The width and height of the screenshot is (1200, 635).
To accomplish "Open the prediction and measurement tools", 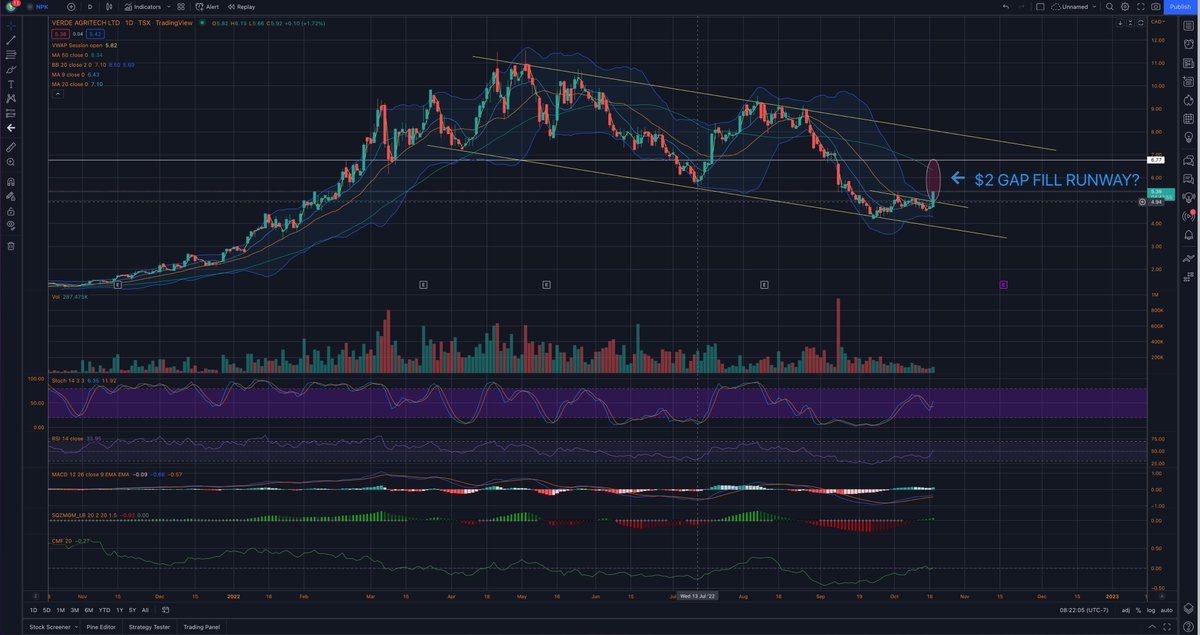I will [11, 113].
